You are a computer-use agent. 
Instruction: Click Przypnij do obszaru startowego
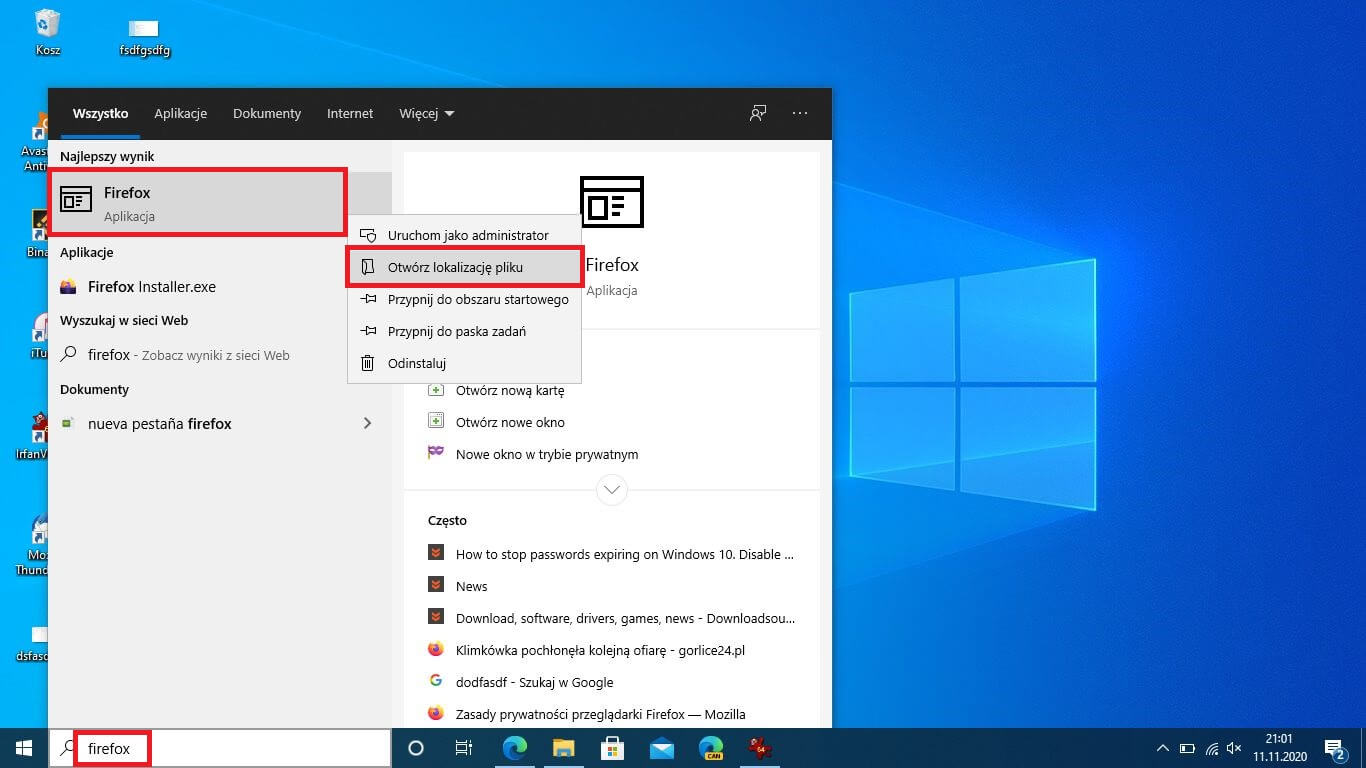coord(464,299)
